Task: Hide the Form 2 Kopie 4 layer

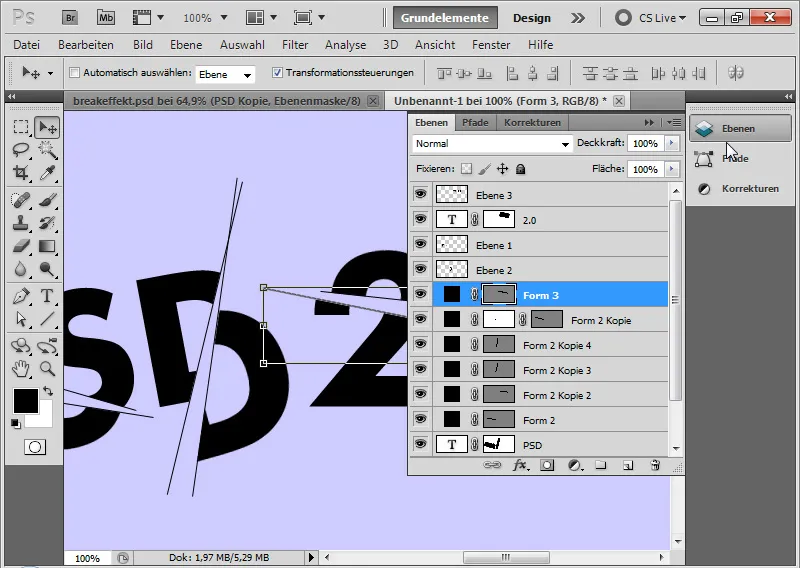Action: click(x=420, y=344)
